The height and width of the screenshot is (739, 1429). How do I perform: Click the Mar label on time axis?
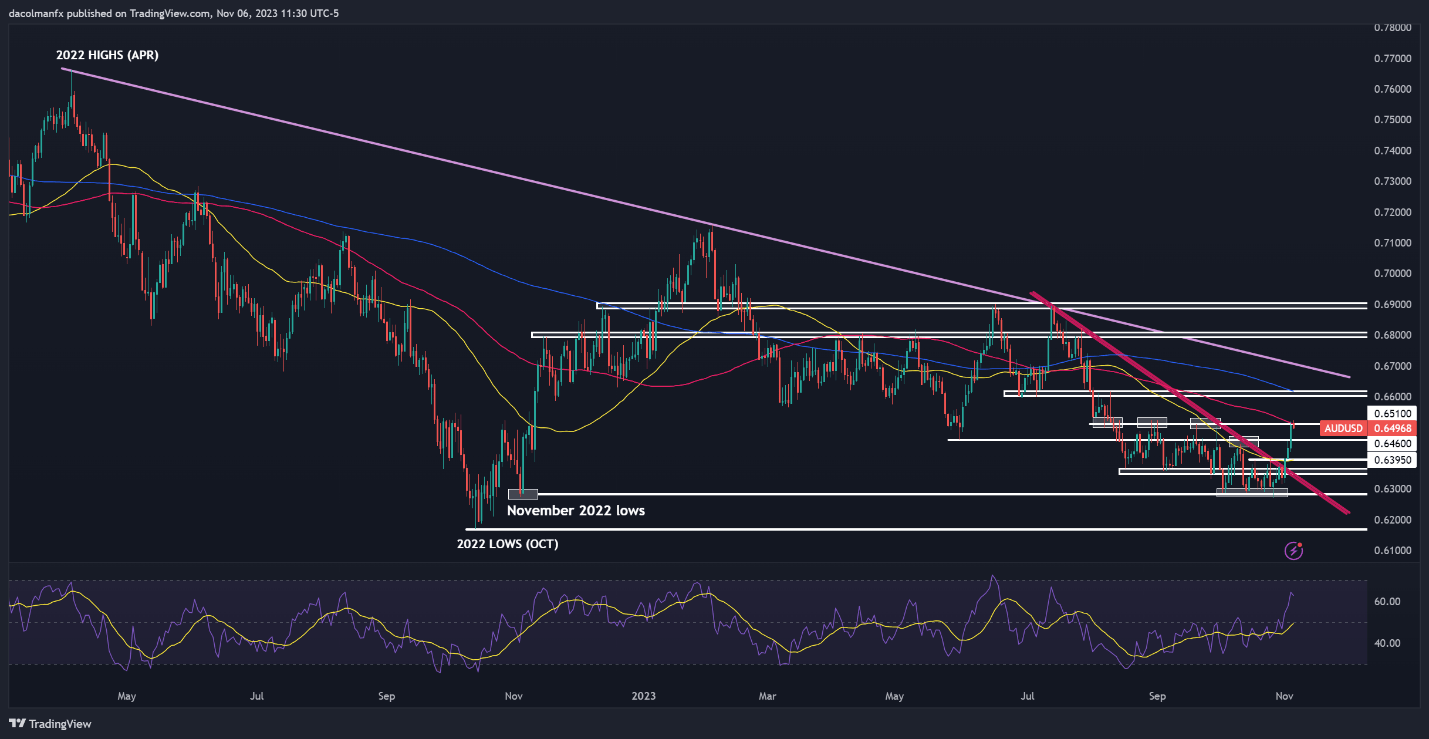768,694
